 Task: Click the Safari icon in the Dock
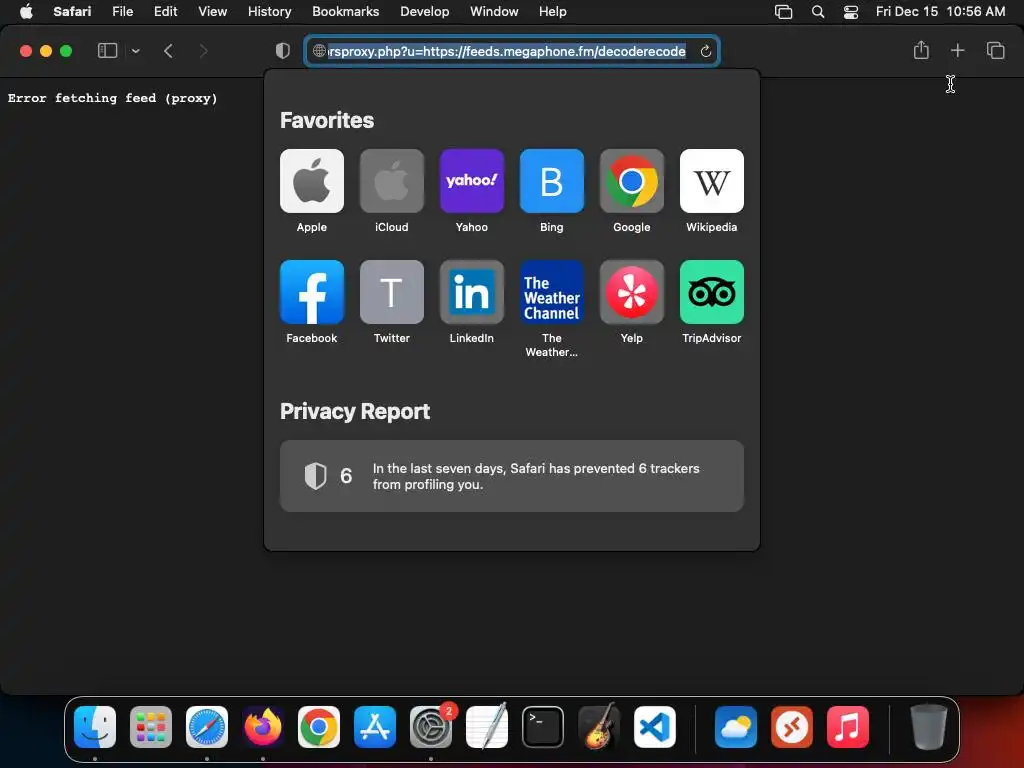[206, 727]
